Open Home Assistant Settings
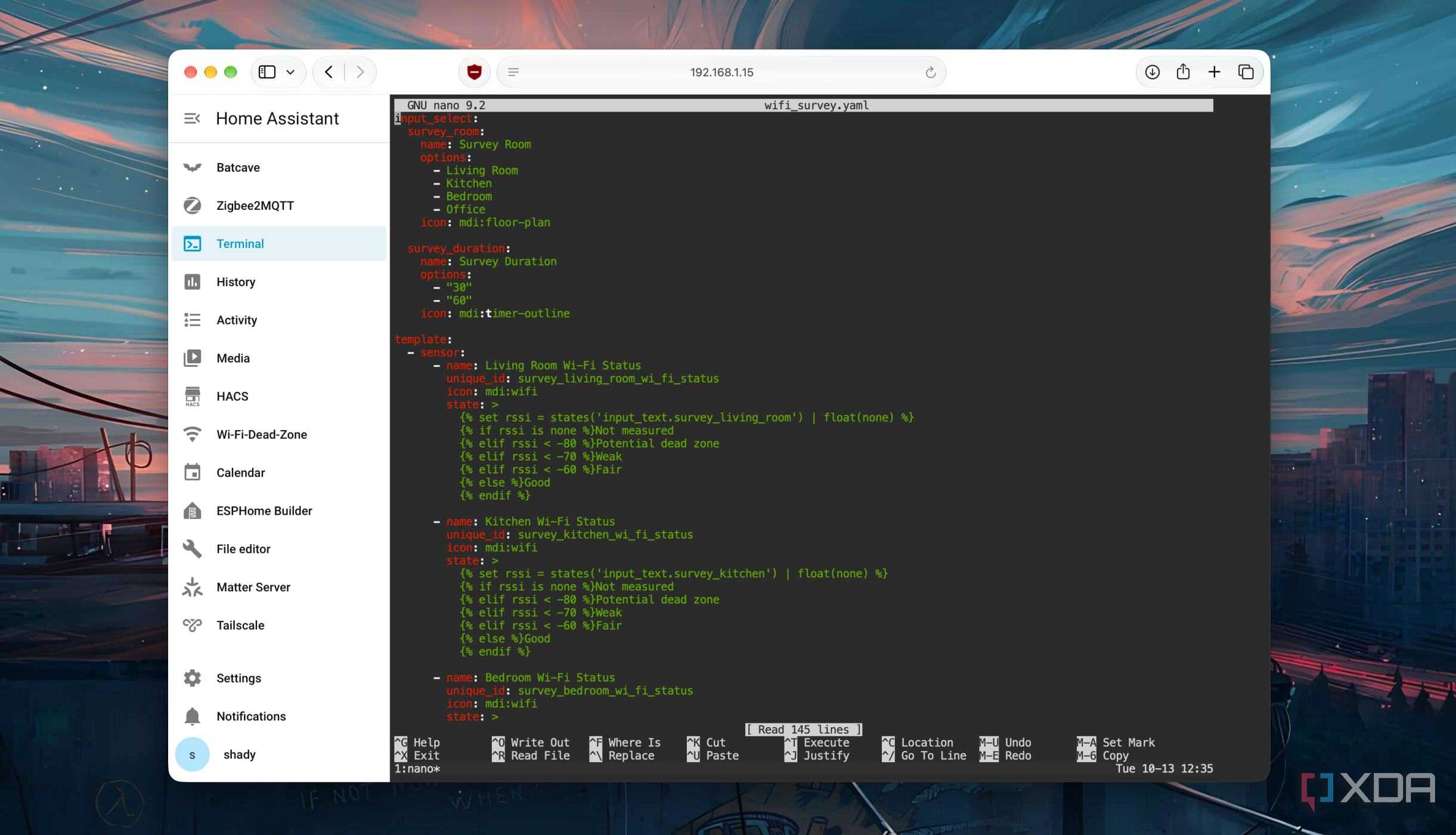This screenshot has width=1456, height=835. pyautogui.click(x=279, y=678)
